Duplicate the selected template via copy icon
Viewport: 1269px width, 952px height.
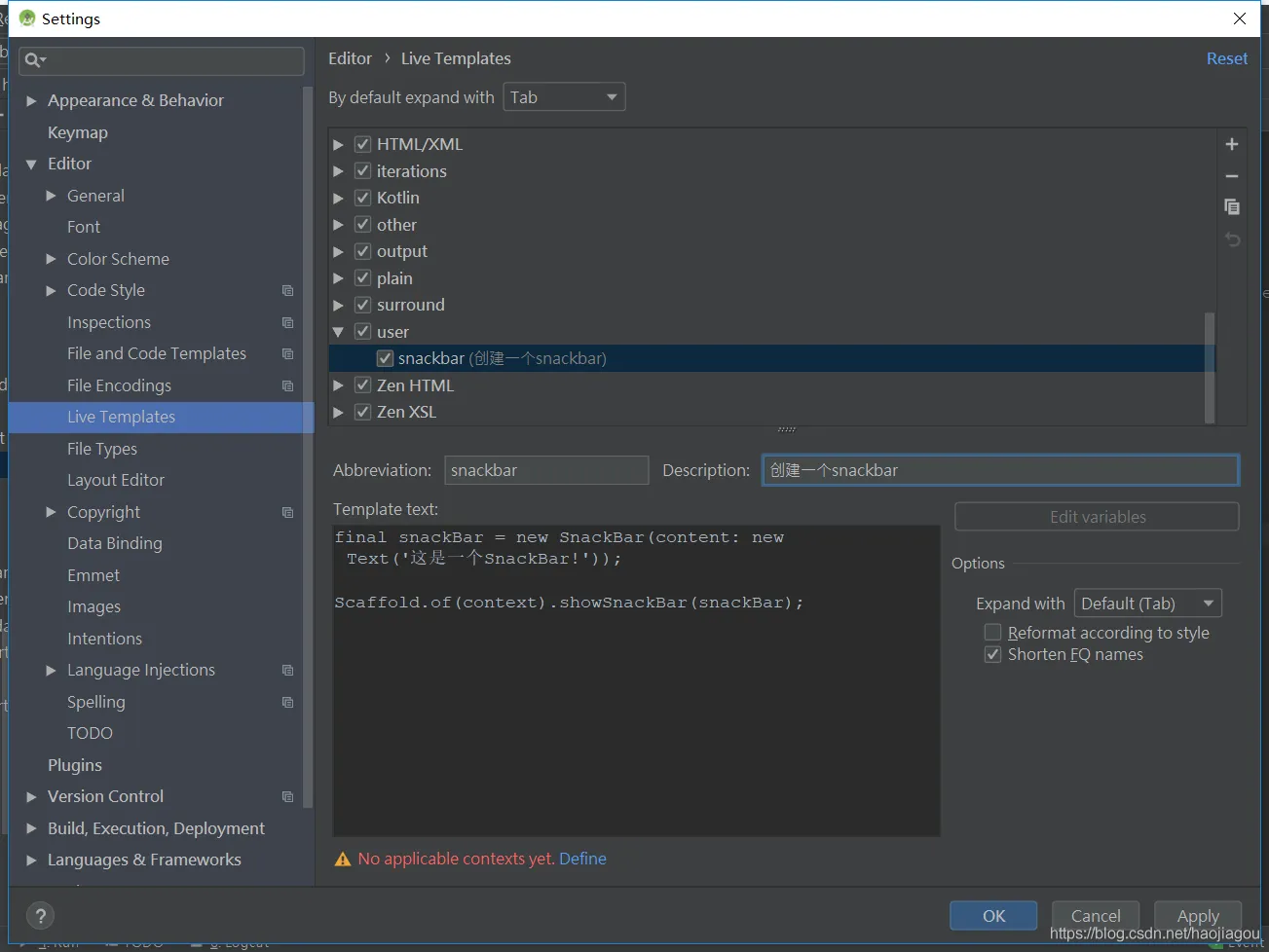tap(1231, 206)
